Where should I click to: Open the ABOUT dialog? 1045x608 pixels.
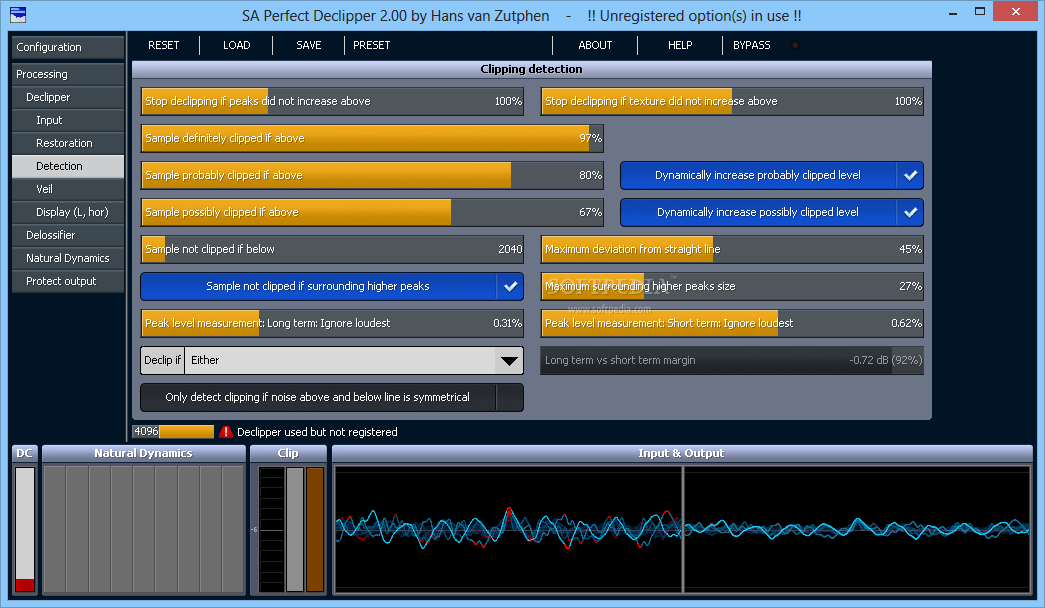tap(595, 45)
